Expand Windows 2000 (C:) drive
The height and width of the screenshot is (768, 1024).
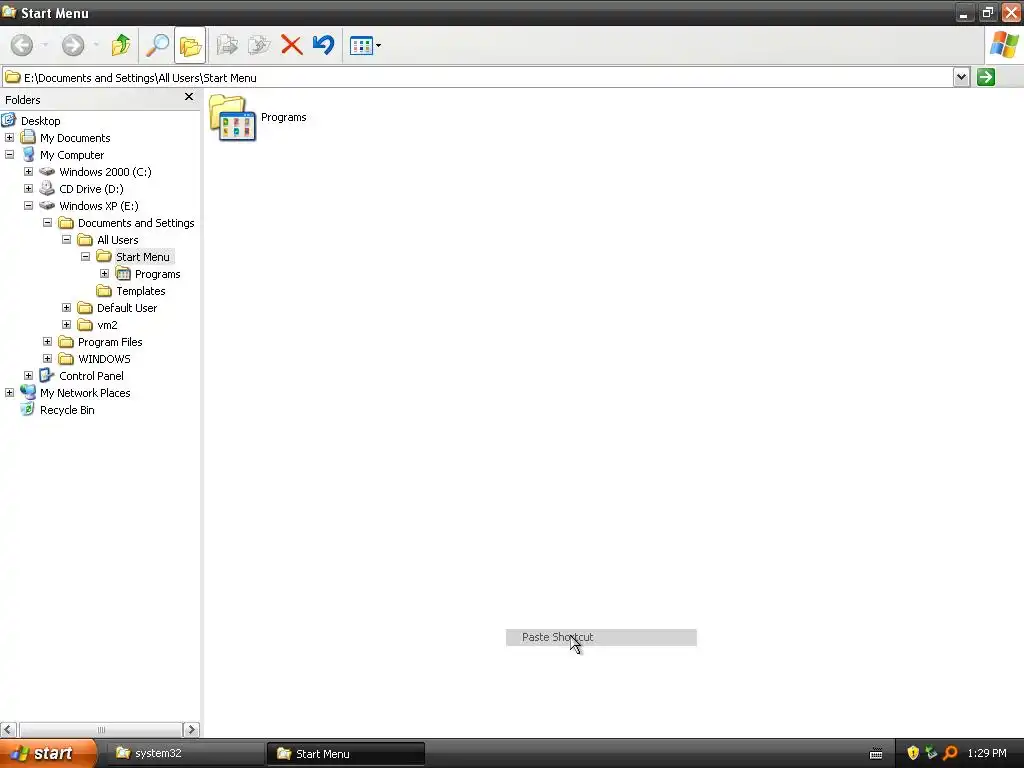click(x=28, y=172)
